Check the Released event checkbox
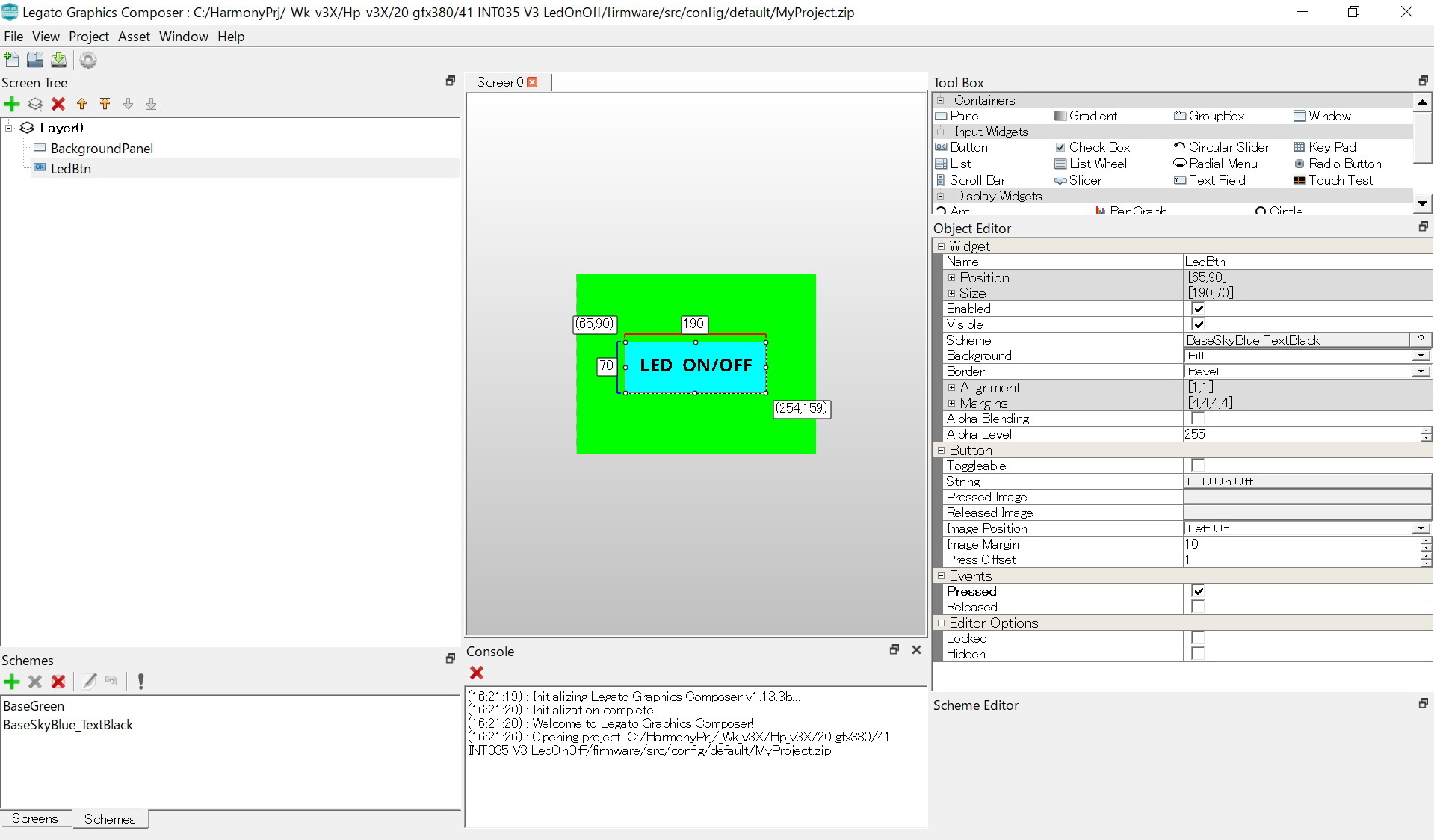 (1198, 607)
